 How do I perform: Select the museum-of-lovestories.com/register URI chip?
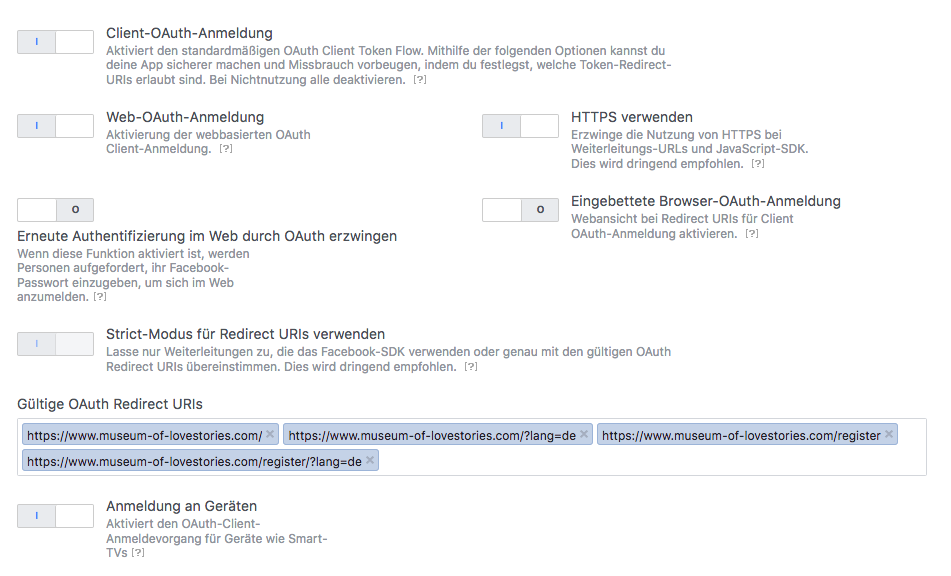(x=740, y=436)
